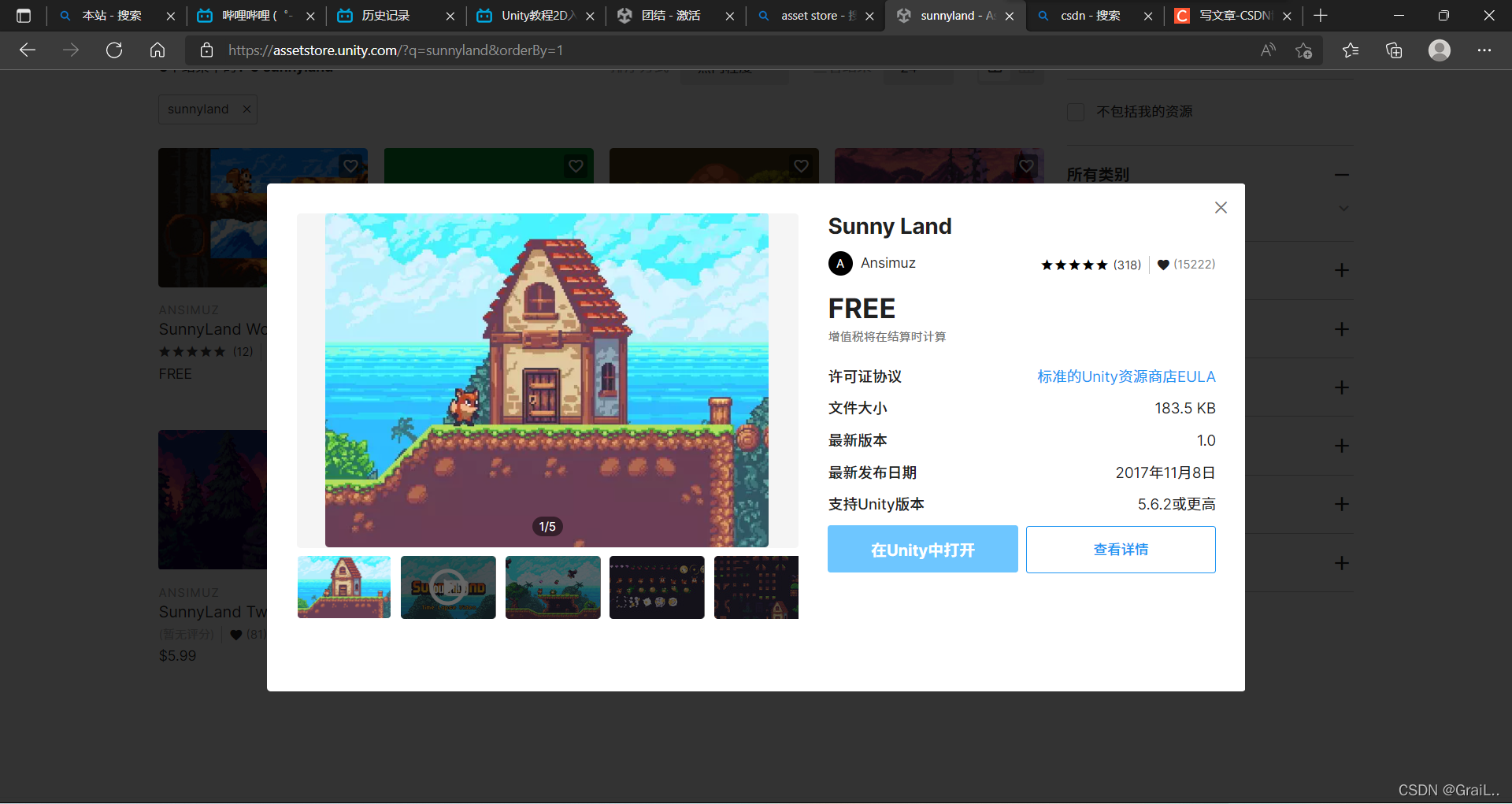
Task: Expand the second plus filter section
Action: (1343, 329)
